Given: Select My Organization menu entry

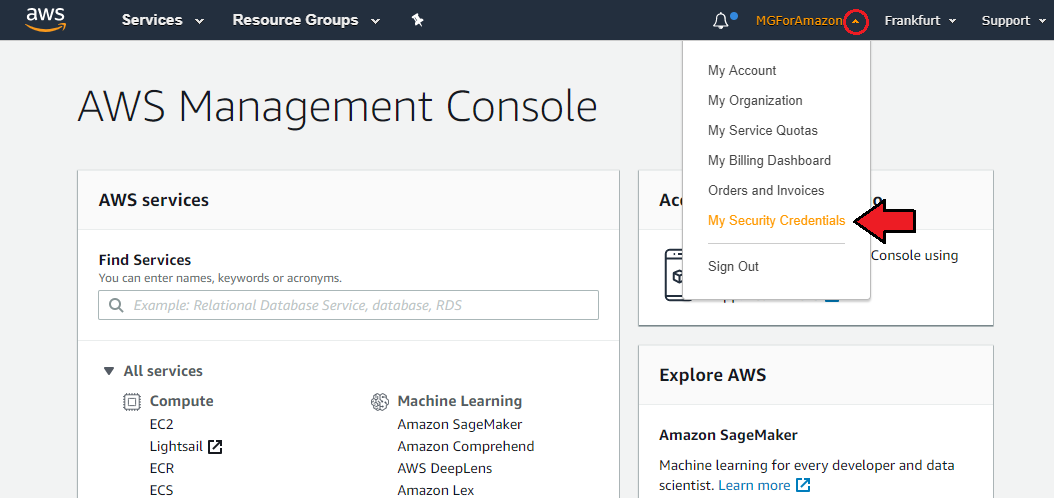Looking at the screenshot, I should pyautogui.click(x=755, y=101).
